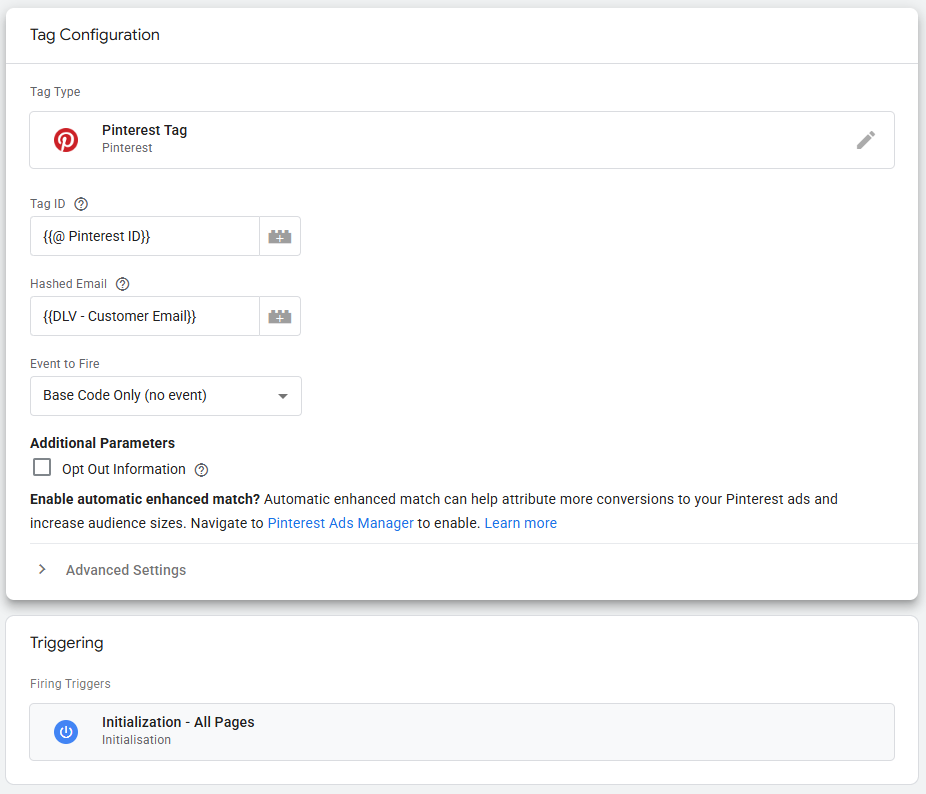This screenshot has width=926, height=794.
Task: Click the Opt Out Information label text
Action: pos(124,469)
